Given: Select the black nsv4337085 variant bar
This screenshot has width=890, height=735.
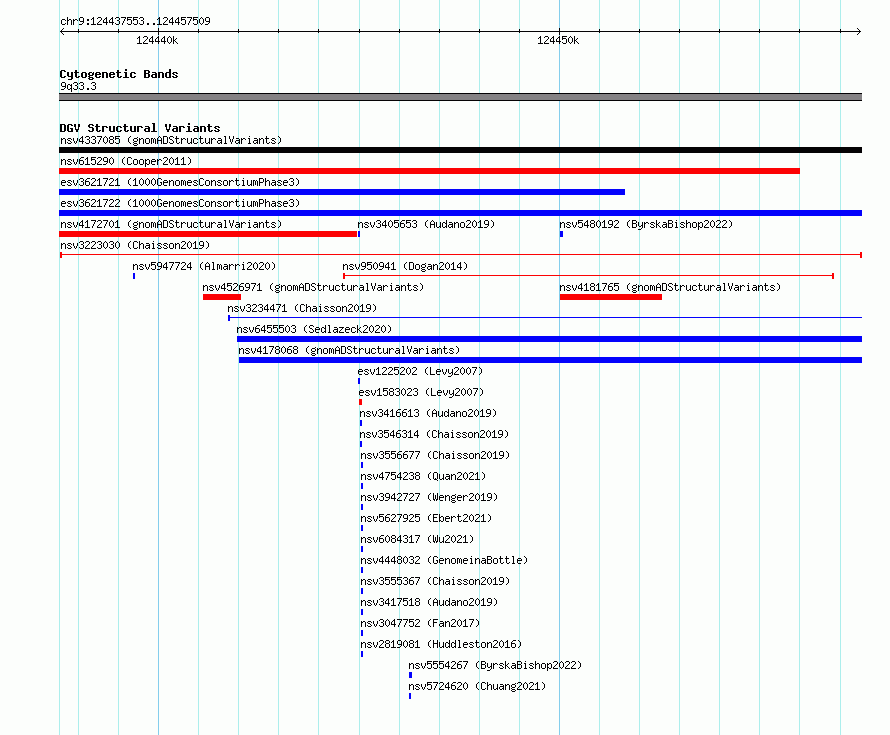Looking at the screenshot, I should (x=460, y=150).
